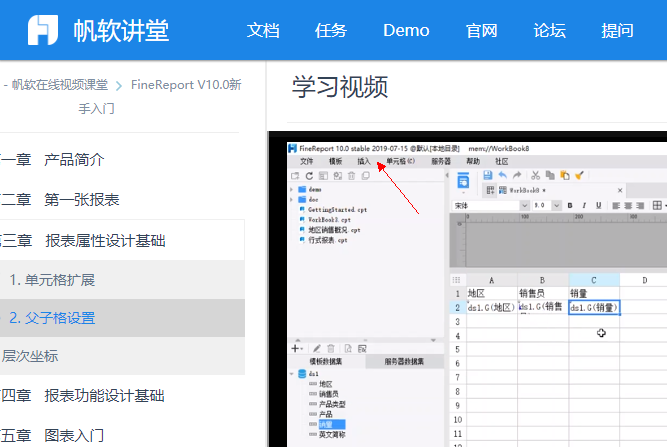Click the Save icon in FineReport toolbar
Viewport: 667px width, 447px height.
click(x=487, y=175)
